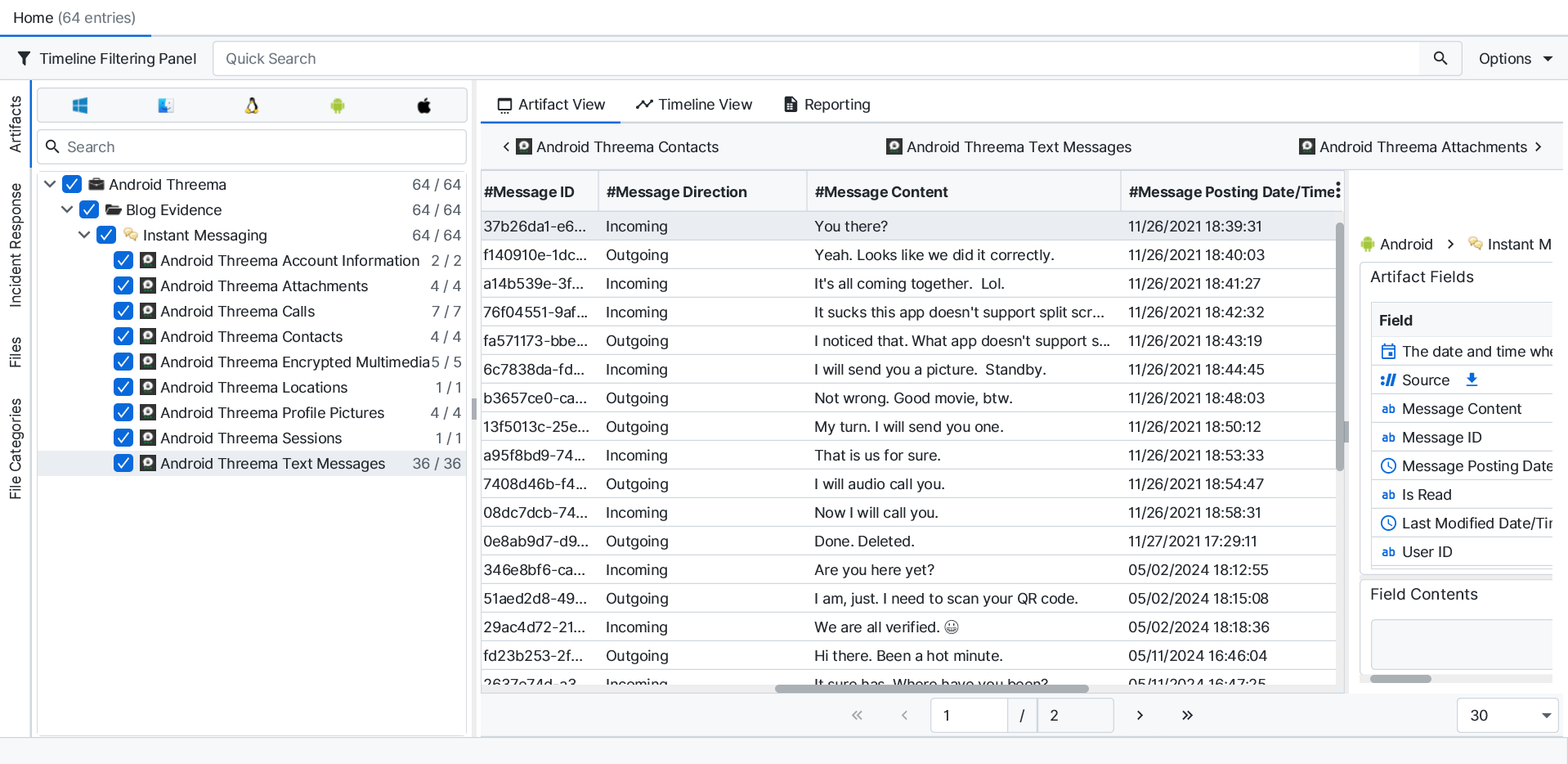Uncheck Android Threema Calls checkbox
The width and height of the screenshot is (1568, 764).
(123, 312)
